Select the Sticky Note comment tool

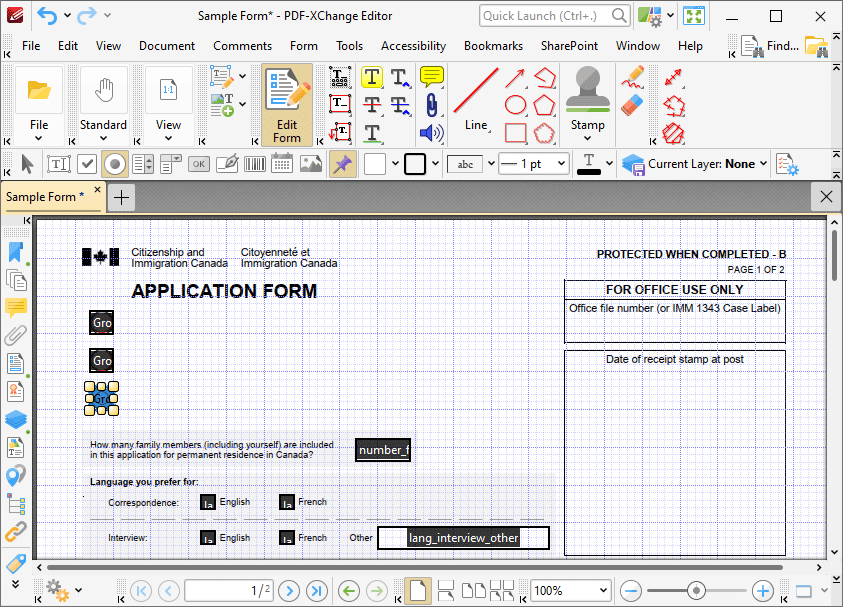click(x=431, y=77)
